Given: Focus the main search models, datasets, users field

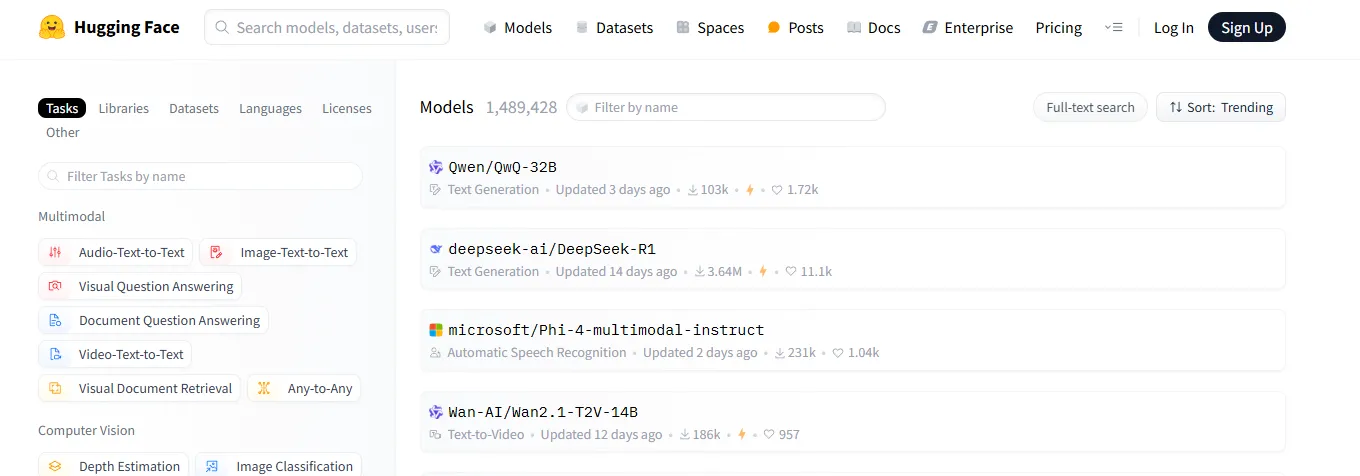Looking at the screenshot, I should 327,28.
